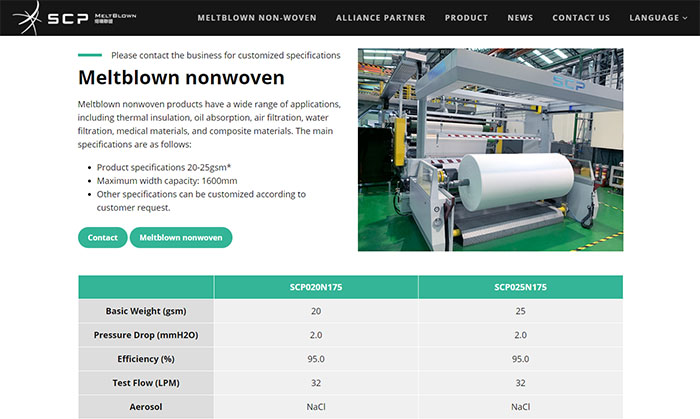Screen dimensions: 700x419
Task: Go to the Product page
Action: point(466,18)
